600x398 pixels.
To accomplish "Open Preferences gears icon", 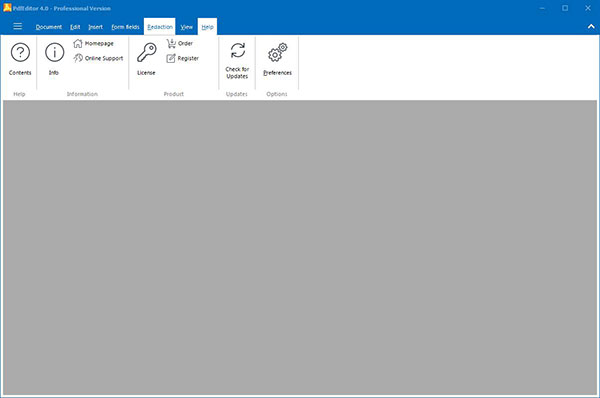I will 277,52.
